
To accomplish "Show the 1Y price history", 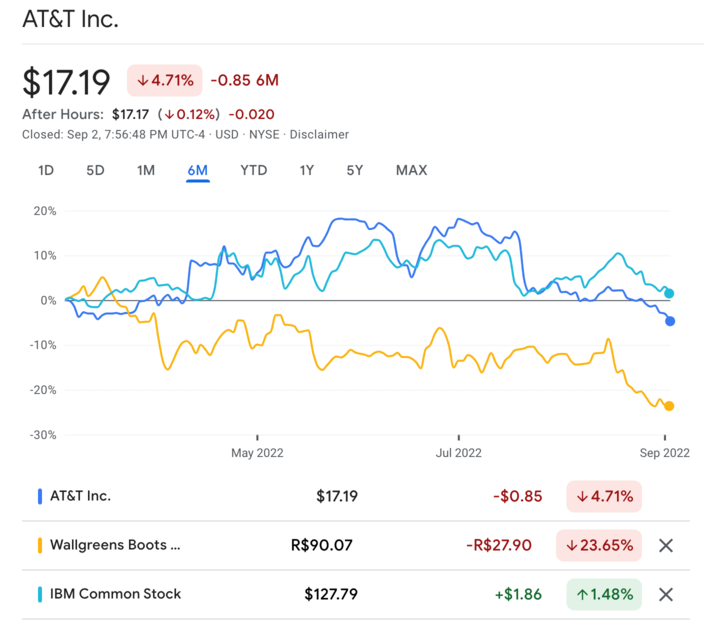I will pyautogui.click(x=307, y=171).
